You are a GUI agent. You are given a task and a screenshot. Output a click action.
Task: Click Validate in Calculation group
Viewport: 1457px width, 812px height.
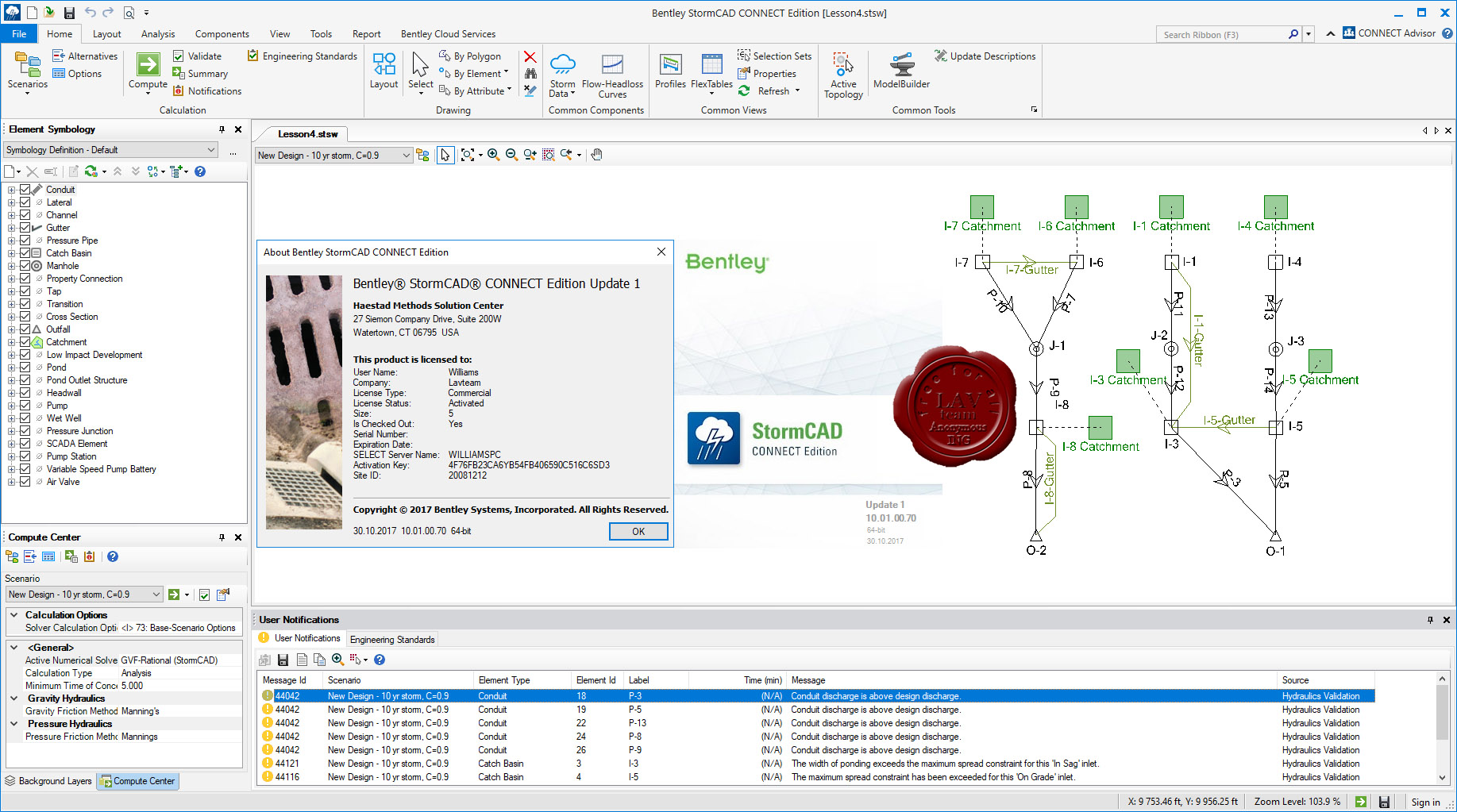coord(197,56)
